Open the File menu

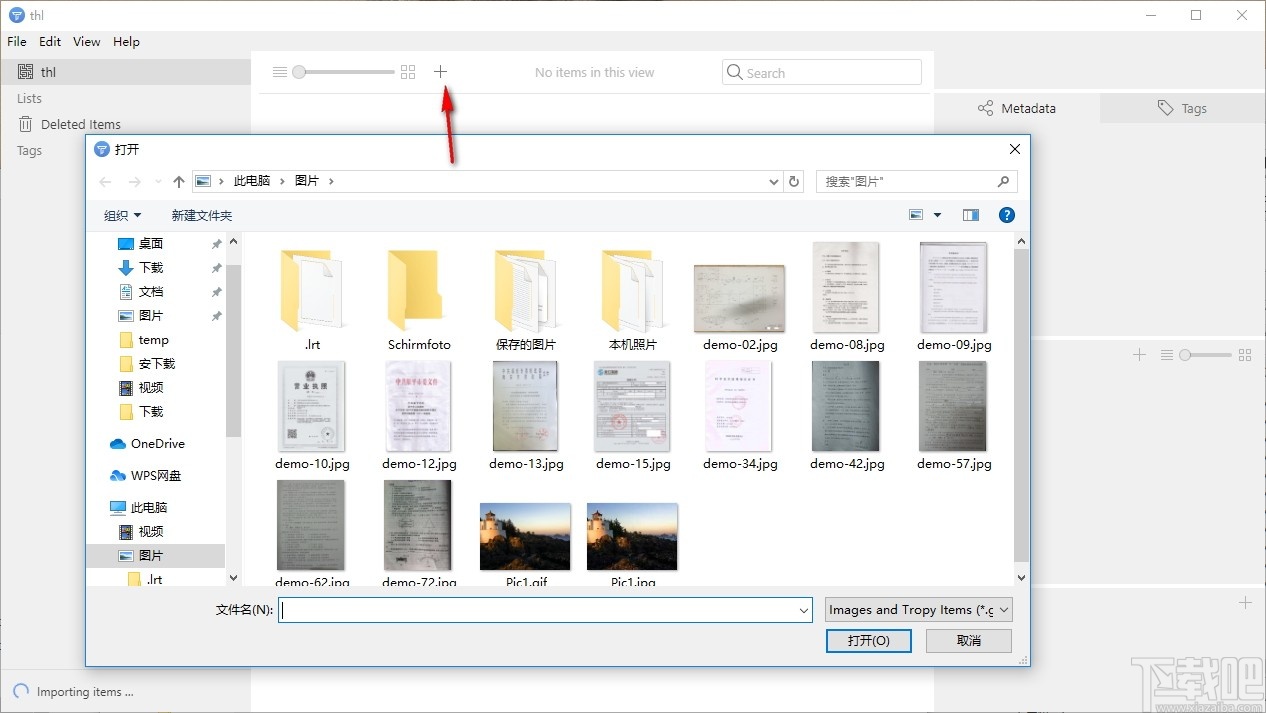17,42
